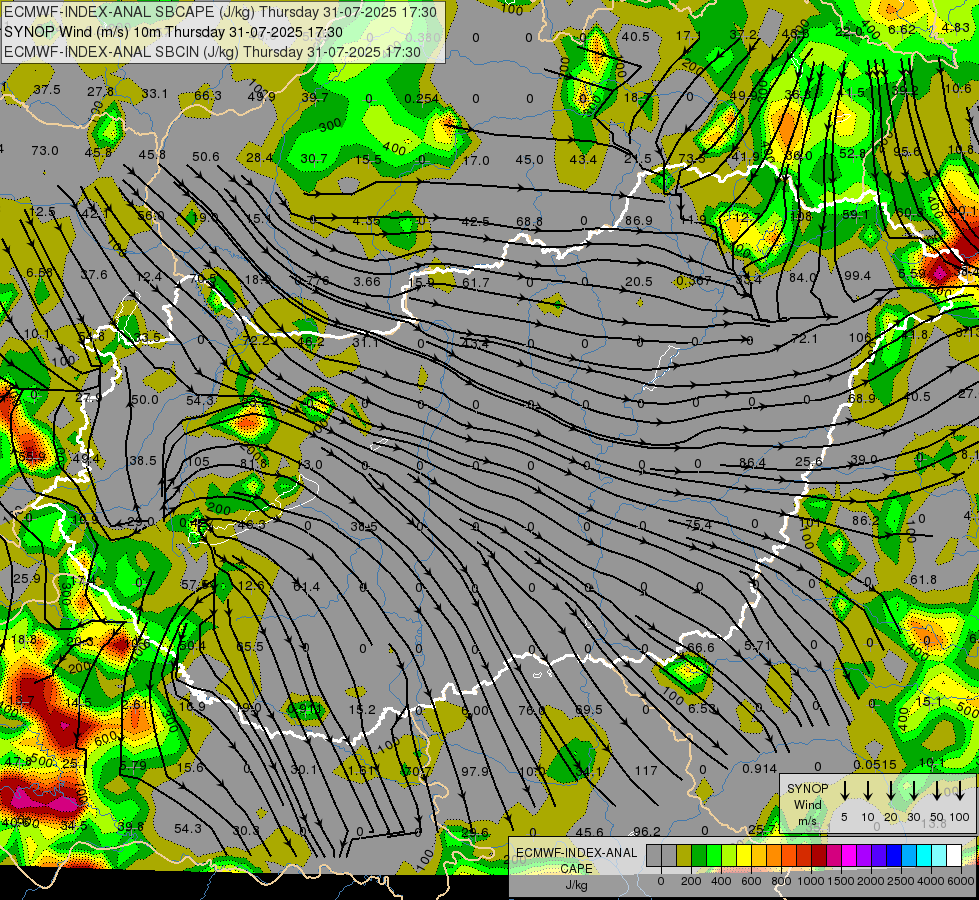Click the map value 97.9
The width and height of the screenshot is (979, 900).
(x=475, y=771)
